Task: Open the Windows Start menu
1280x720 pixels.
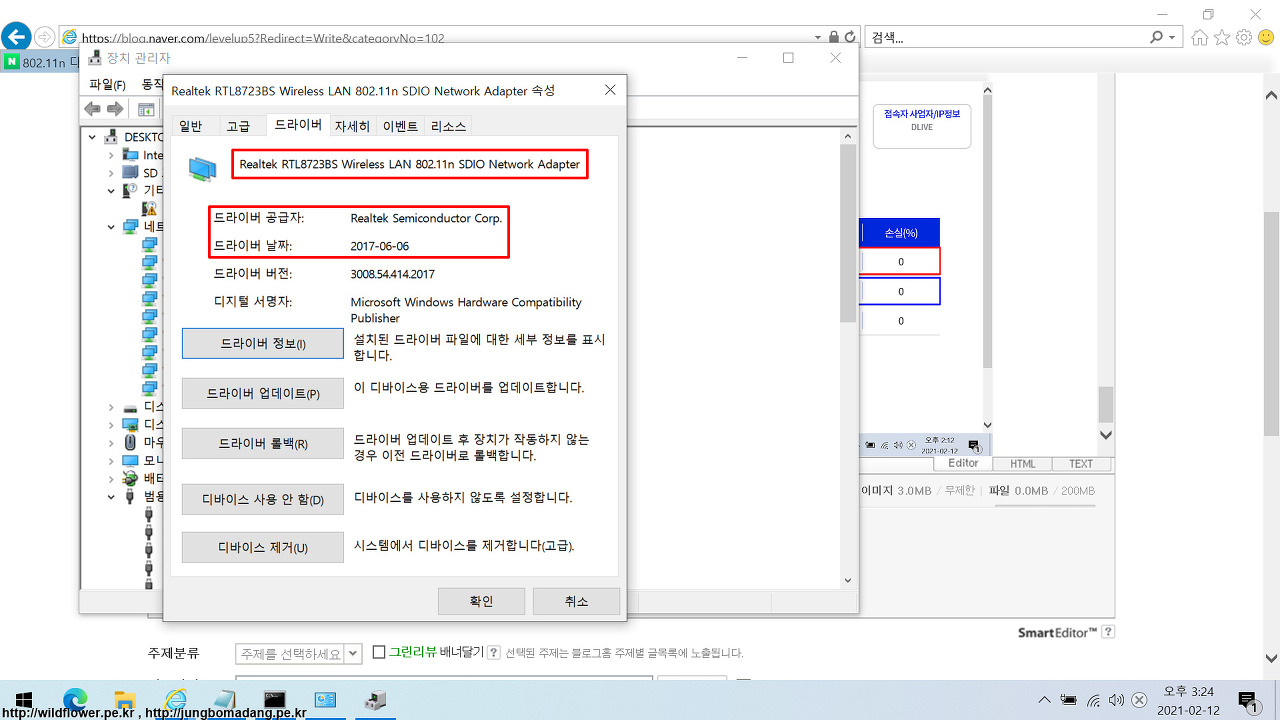Action: (x=23, y=700)
